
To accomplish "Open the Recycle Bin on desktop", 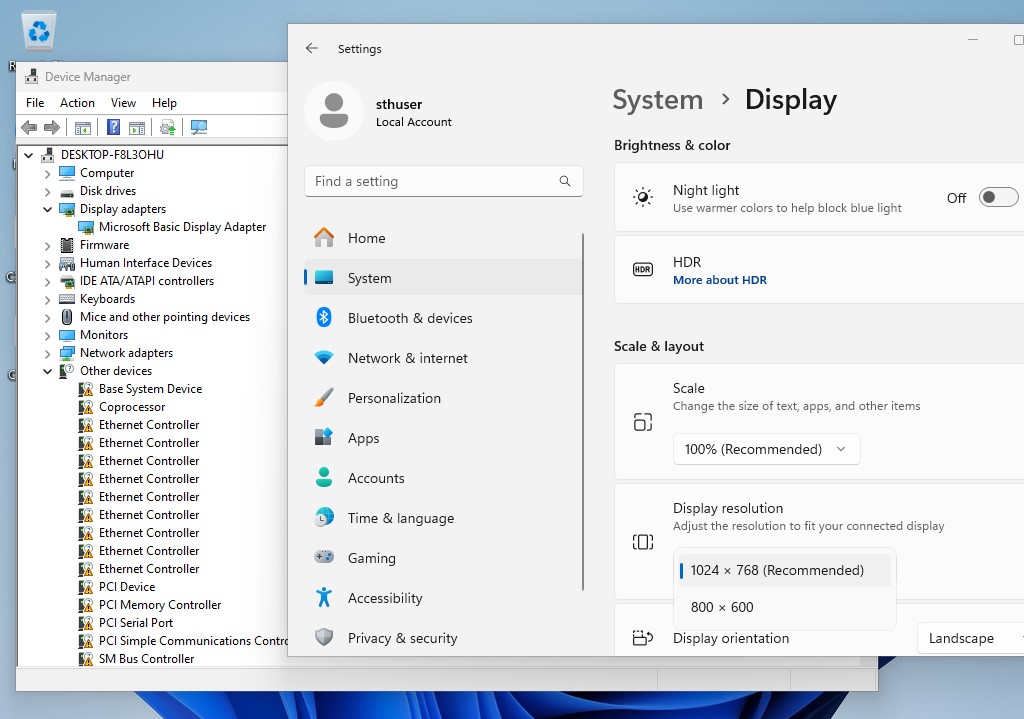I will pos(39,33).
